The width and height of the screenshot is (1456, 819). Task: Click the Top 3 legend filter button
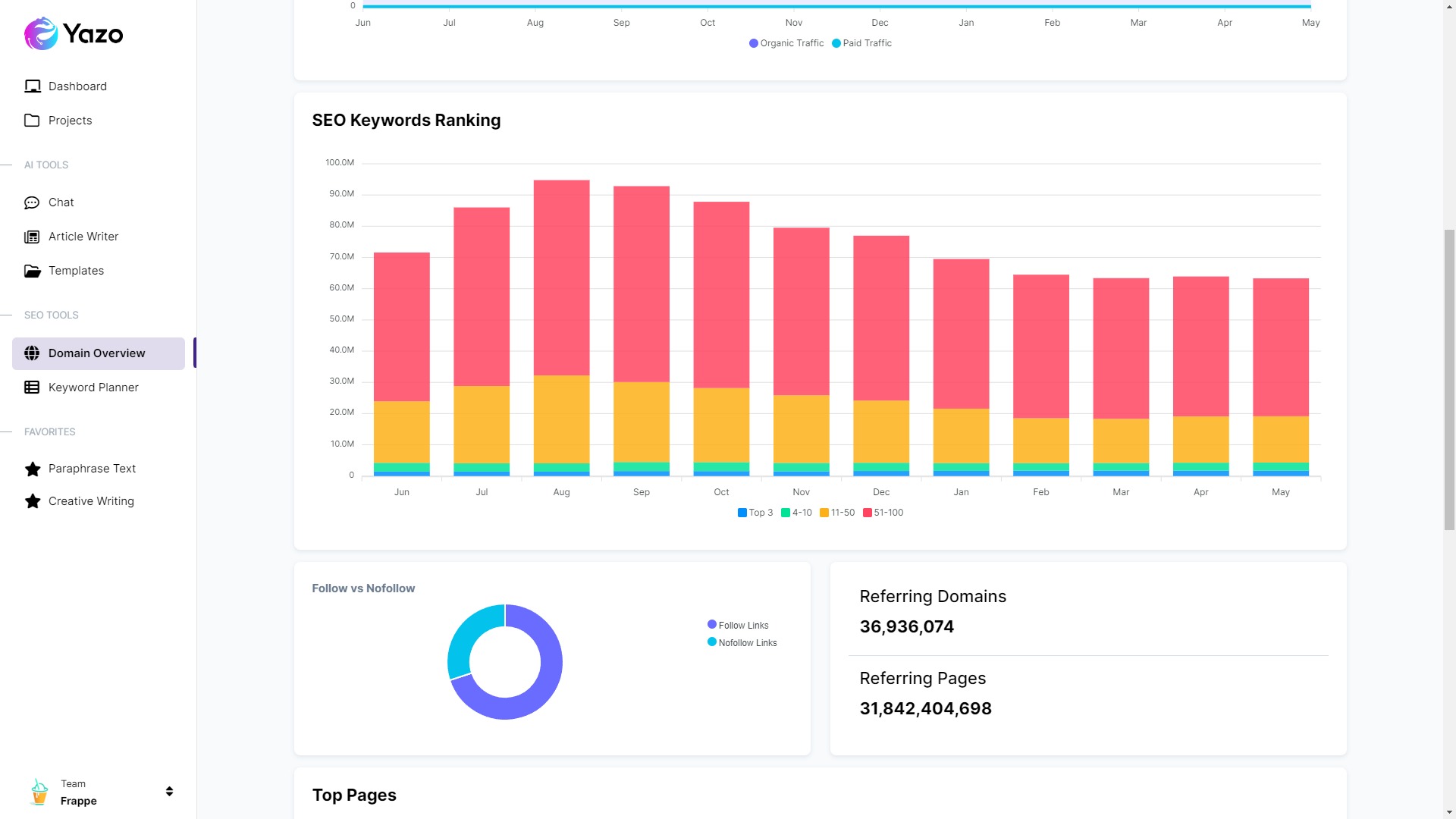(x=754, y=512)
